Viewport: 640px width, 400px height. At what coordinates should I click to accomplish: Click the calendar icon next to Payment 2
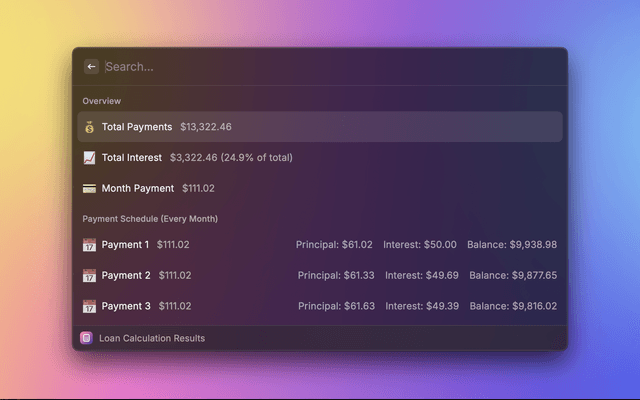[x=89, y=276]
